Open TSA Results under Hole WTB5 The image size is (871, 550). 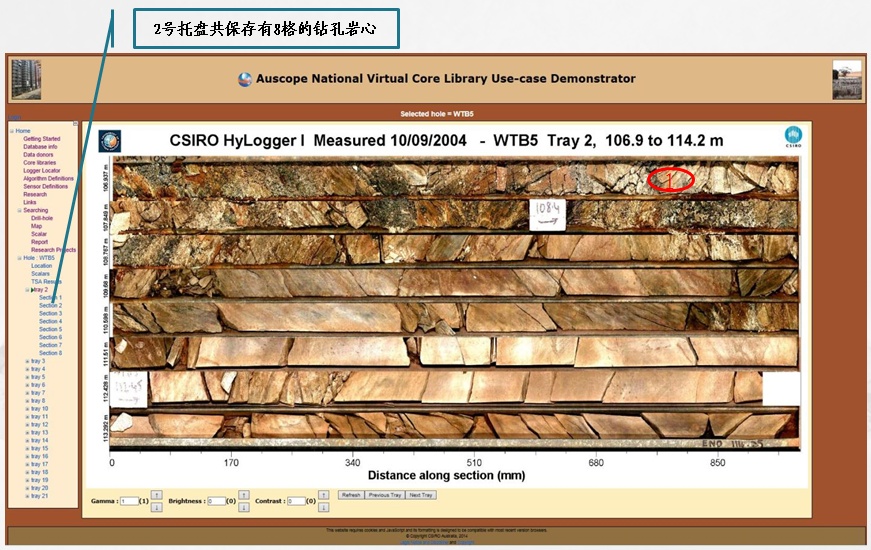(x=46, y=282)
